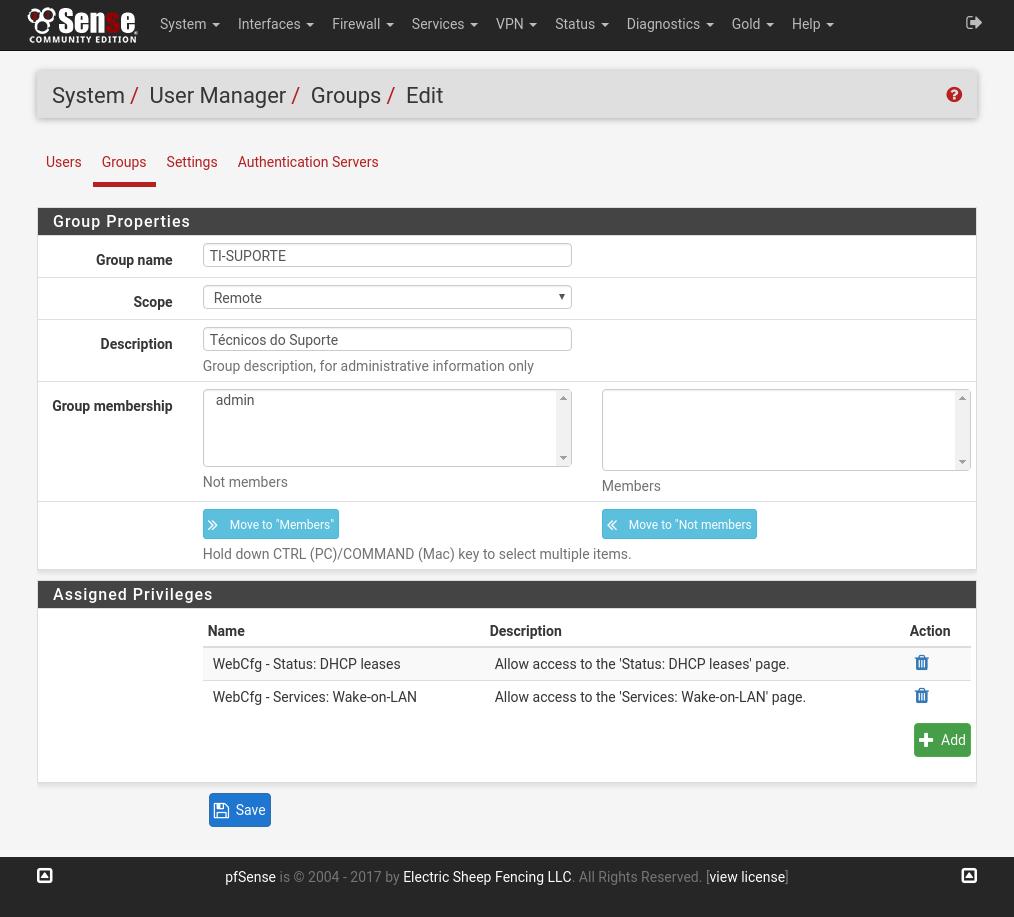Click the Action column header
Image resolution: width=1014 pixels, height=917 pixels.
click(930, 631)
